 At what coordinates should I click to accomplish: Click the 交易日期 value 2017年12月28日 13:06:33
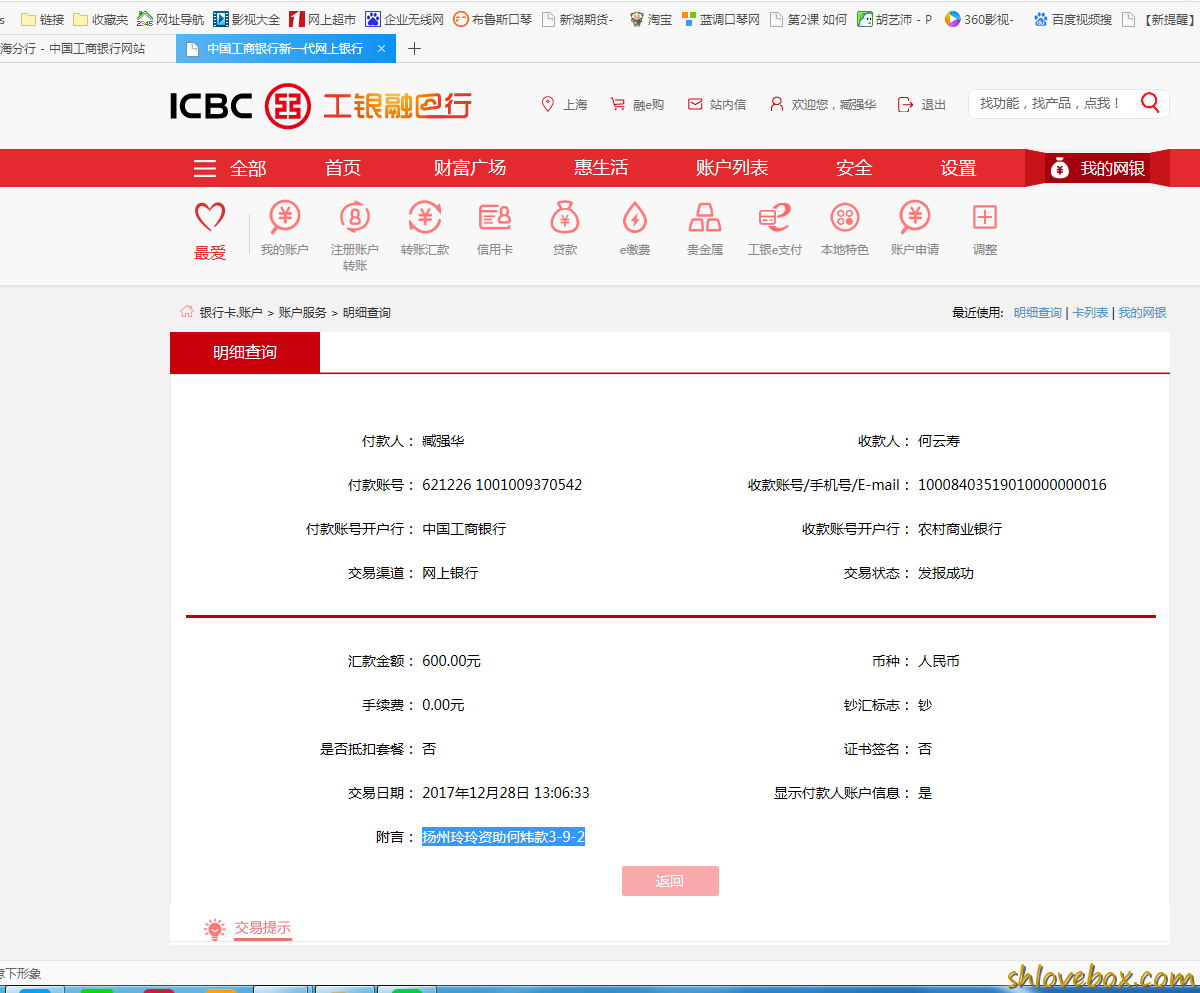(x=506, y=793)
